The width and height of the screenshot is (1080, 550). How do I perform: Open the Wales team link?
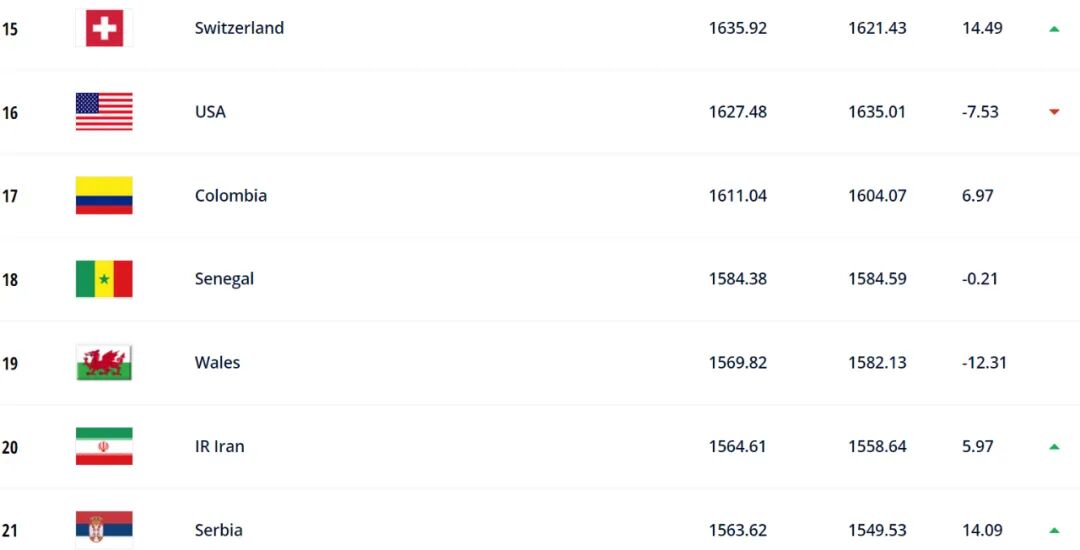pyautogui.click(x=217, y=363)
